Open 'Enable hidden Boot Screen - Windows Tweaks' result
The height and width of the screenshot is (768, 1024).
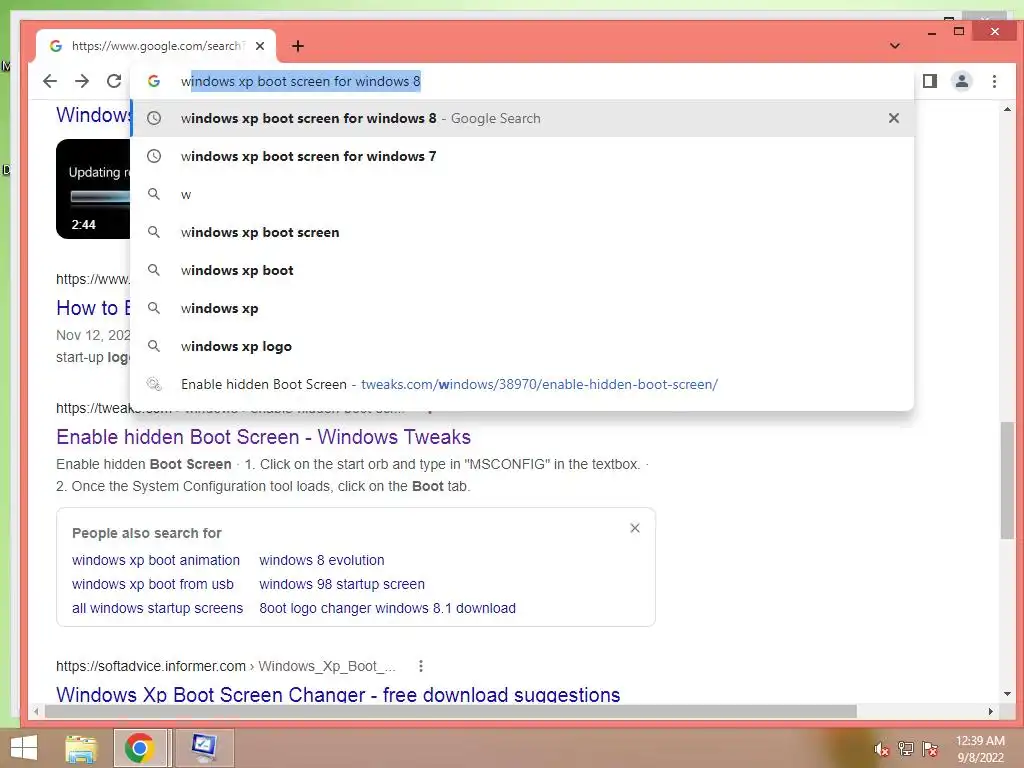click(x=263, y=436)
